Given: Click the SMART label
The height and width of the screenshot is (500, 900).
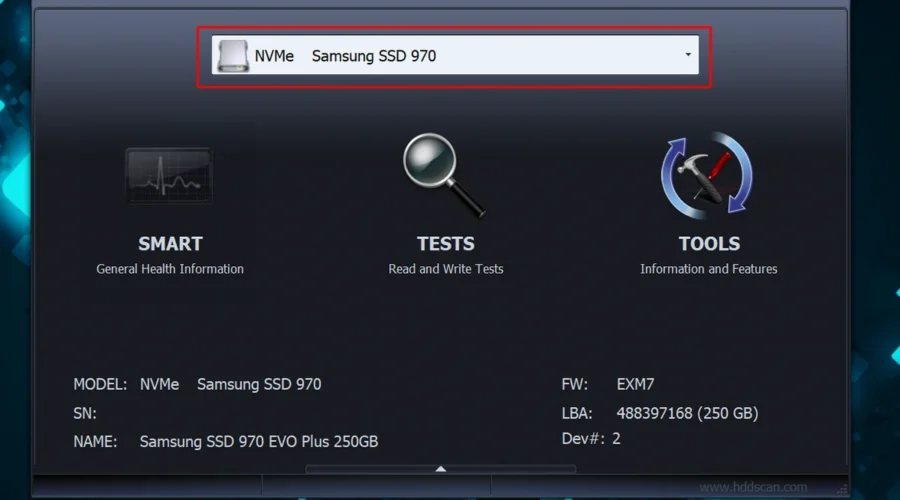Looking at the screenshot, I should point(170,244).
